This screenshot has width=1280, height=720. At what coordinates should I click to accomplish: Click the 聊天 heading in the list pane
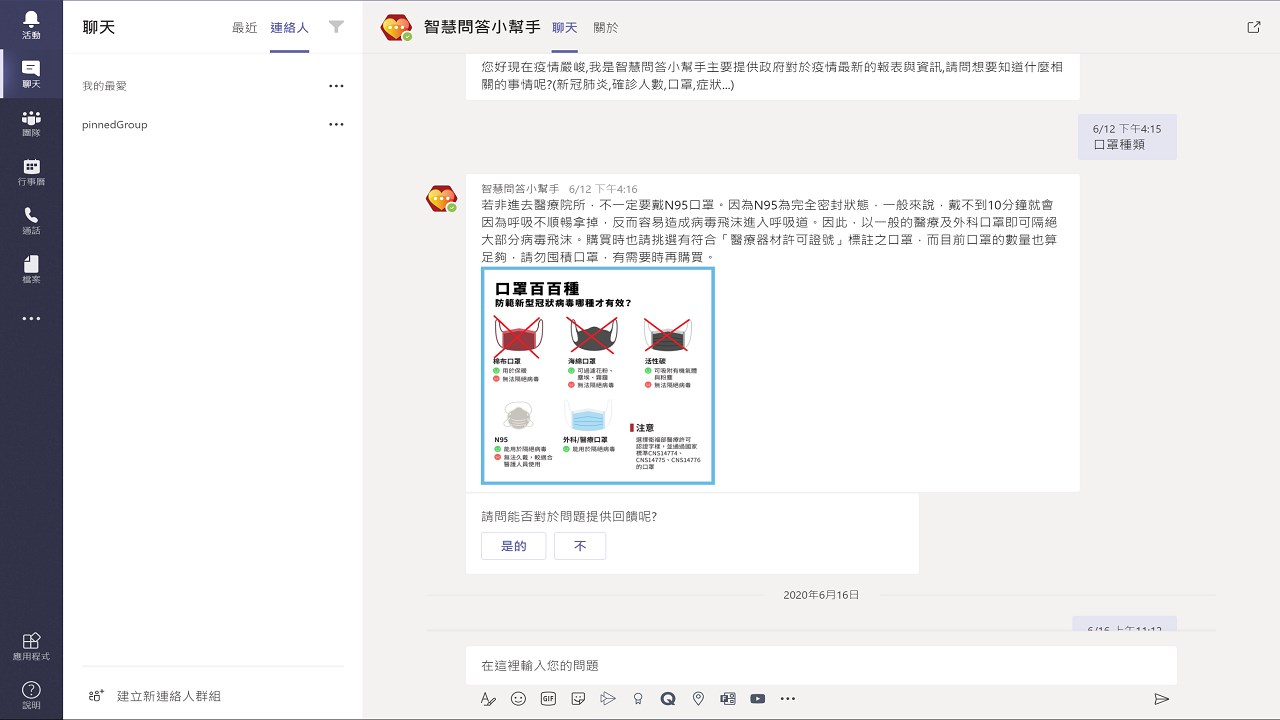99,28
